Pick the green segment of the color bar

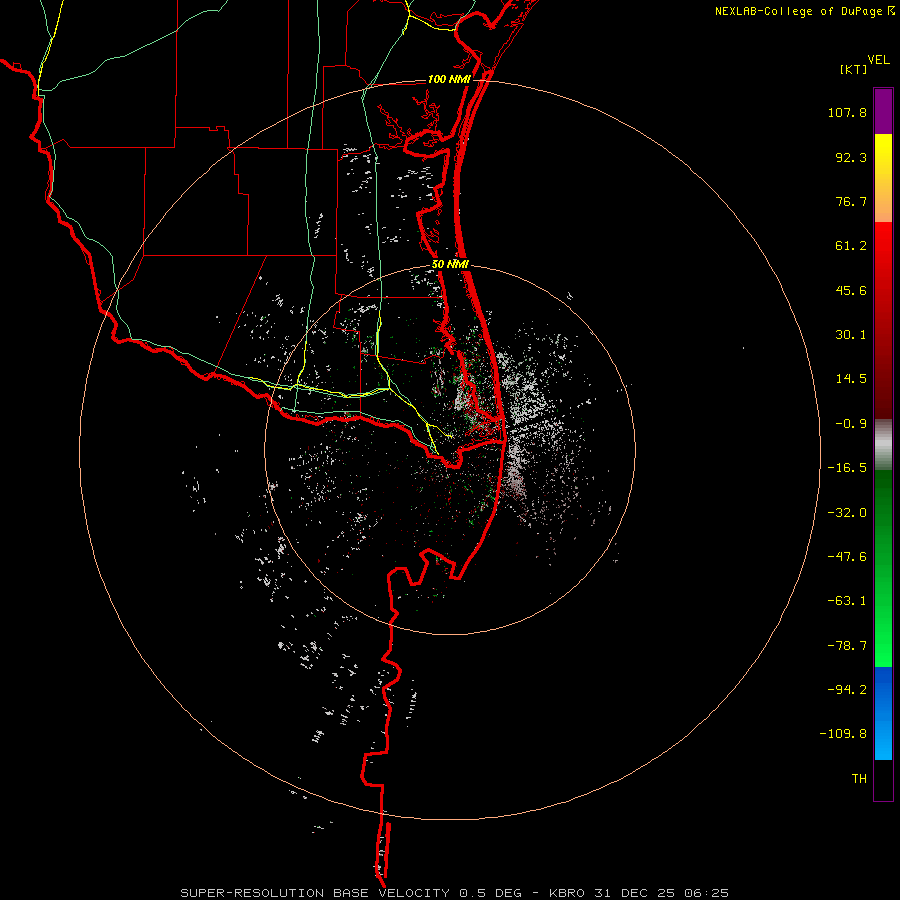tap(883, 568)
